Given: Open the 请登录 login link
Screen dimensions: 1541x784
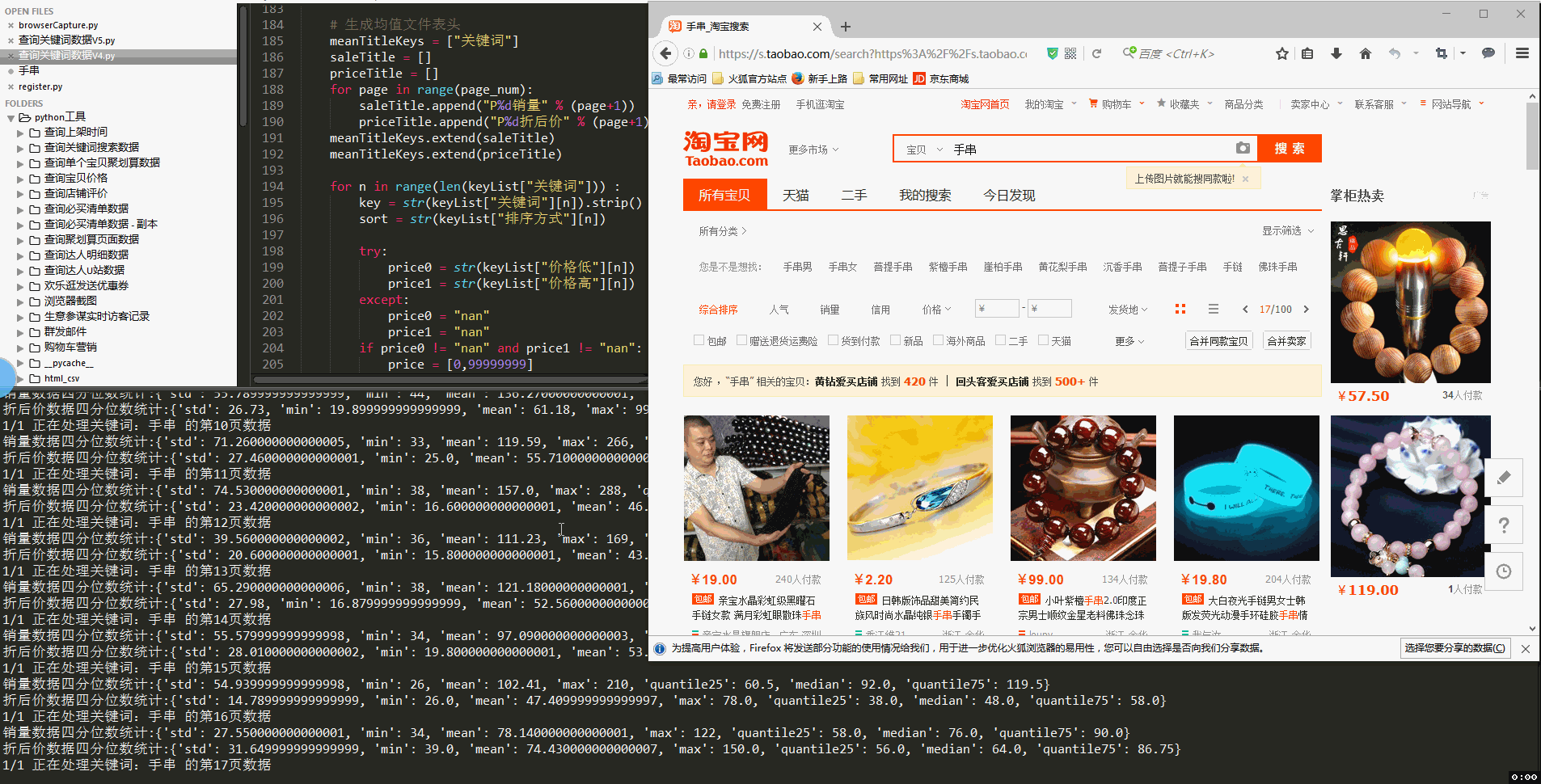Looking at the screenshot, I should tap(721, 104).
